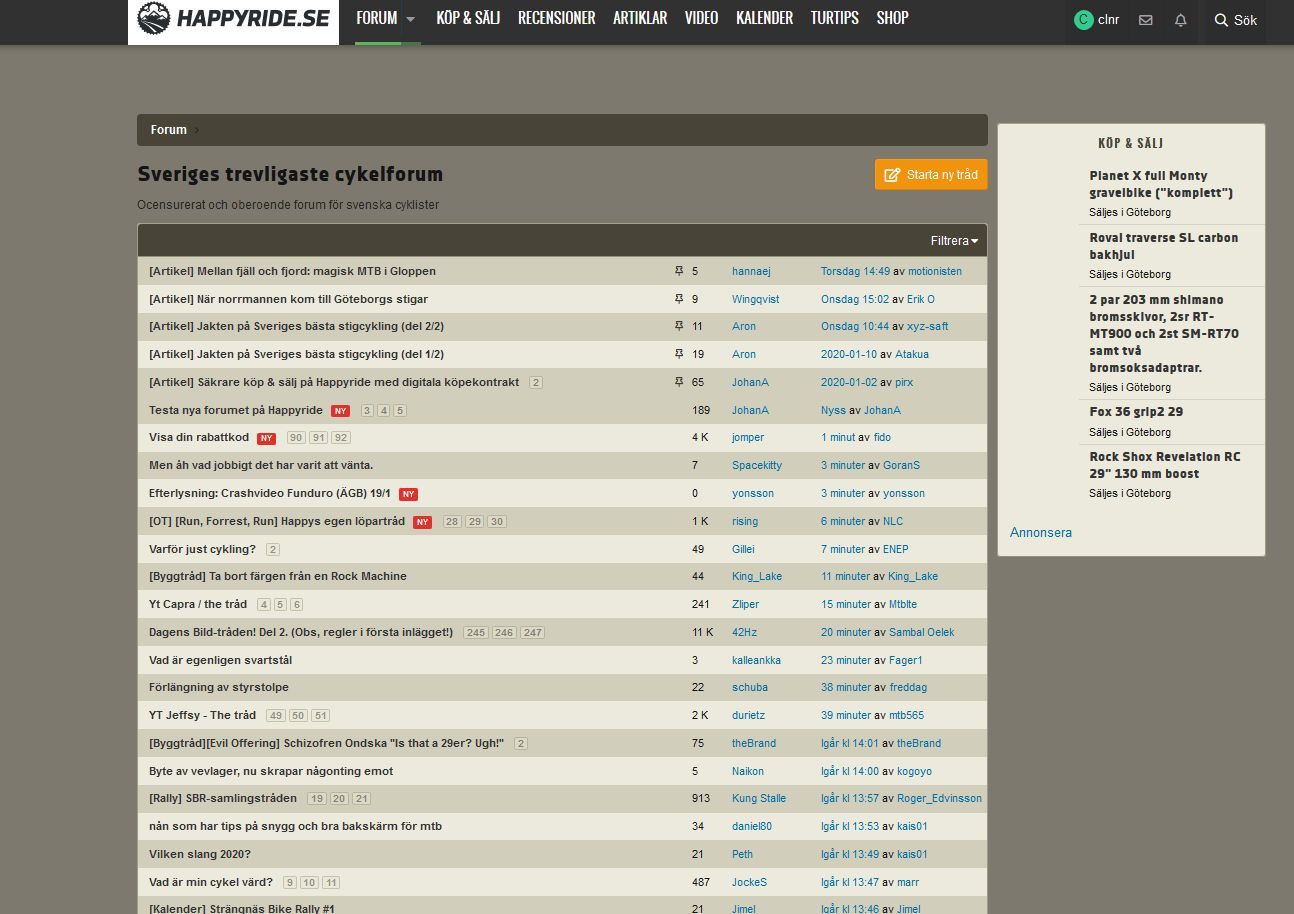Screen dimensions: 1294x914
Task: Click the Happyride.se logo
Action: point(233,19)
